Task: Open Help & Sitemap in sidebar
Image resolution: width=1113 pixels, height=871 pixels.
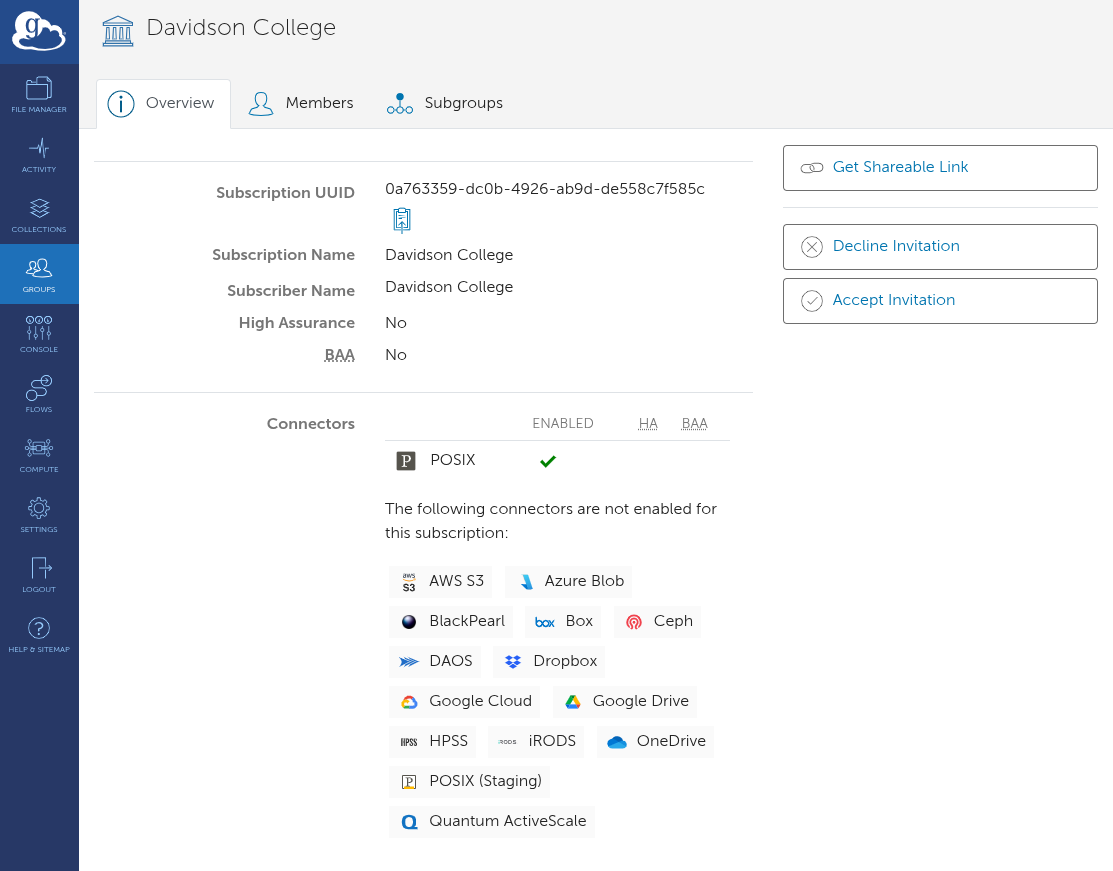Action: (x=39, y=635)
